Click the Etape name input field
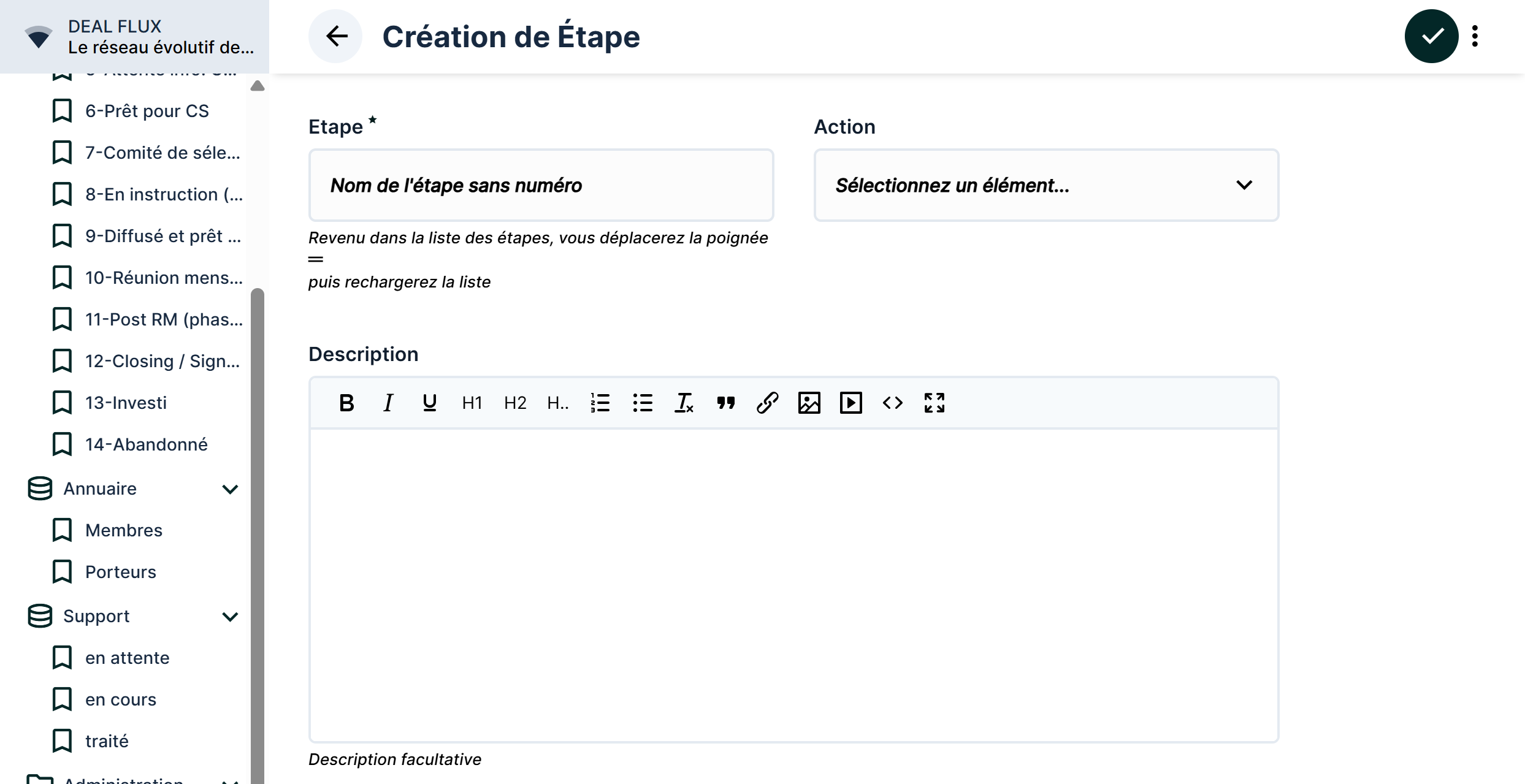 [541, 185]
